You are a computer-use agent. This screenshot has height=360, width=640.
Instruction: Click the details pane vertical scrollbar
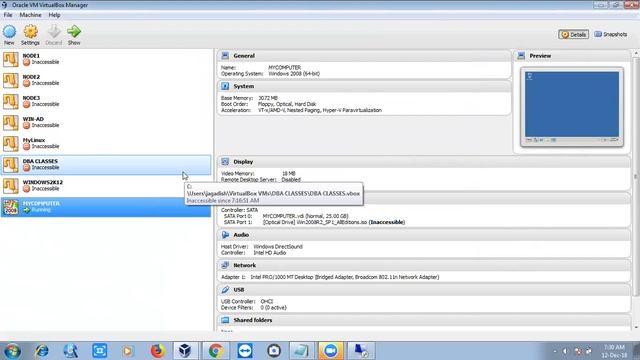[x=636, y=176]
